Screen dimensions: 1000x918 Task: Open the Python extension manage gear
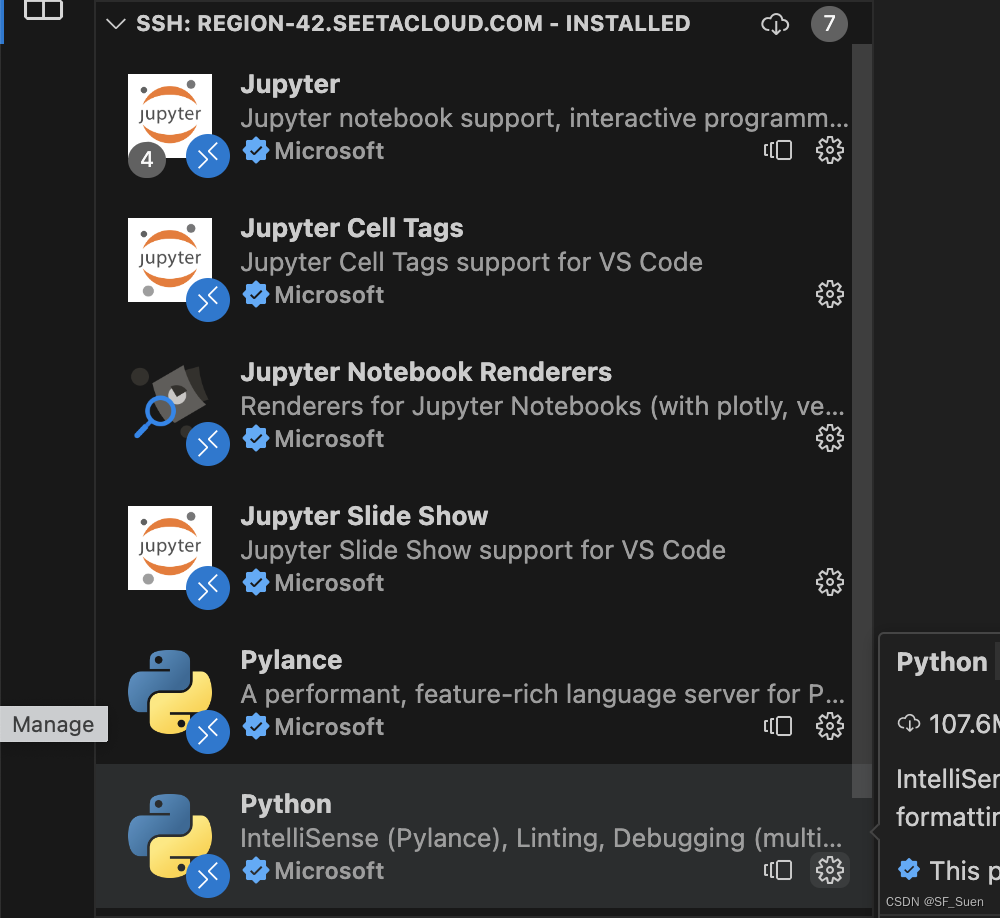click(829, 870)
